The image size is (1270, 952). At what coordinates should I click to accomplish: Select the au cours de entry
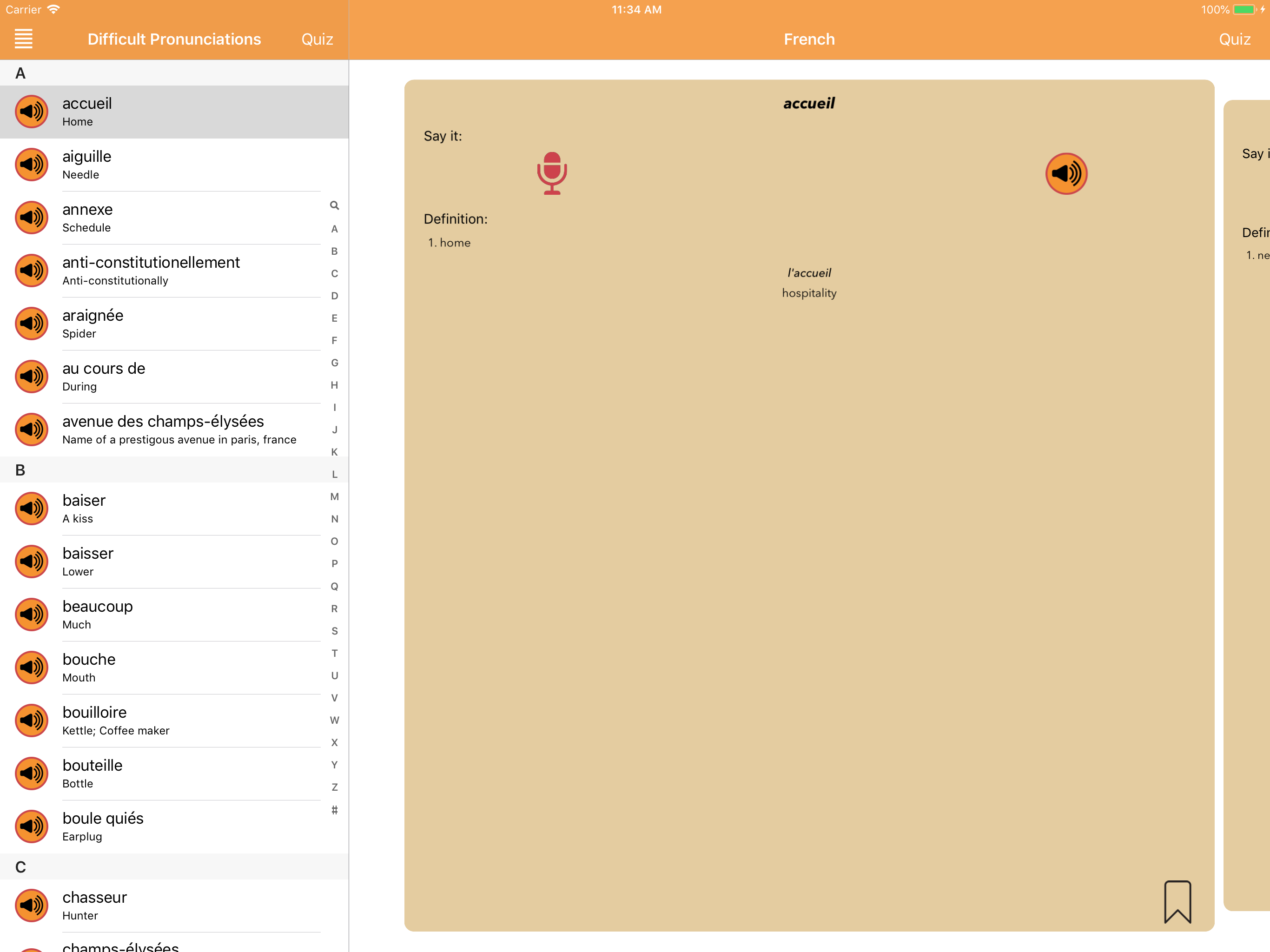point(174,377)
